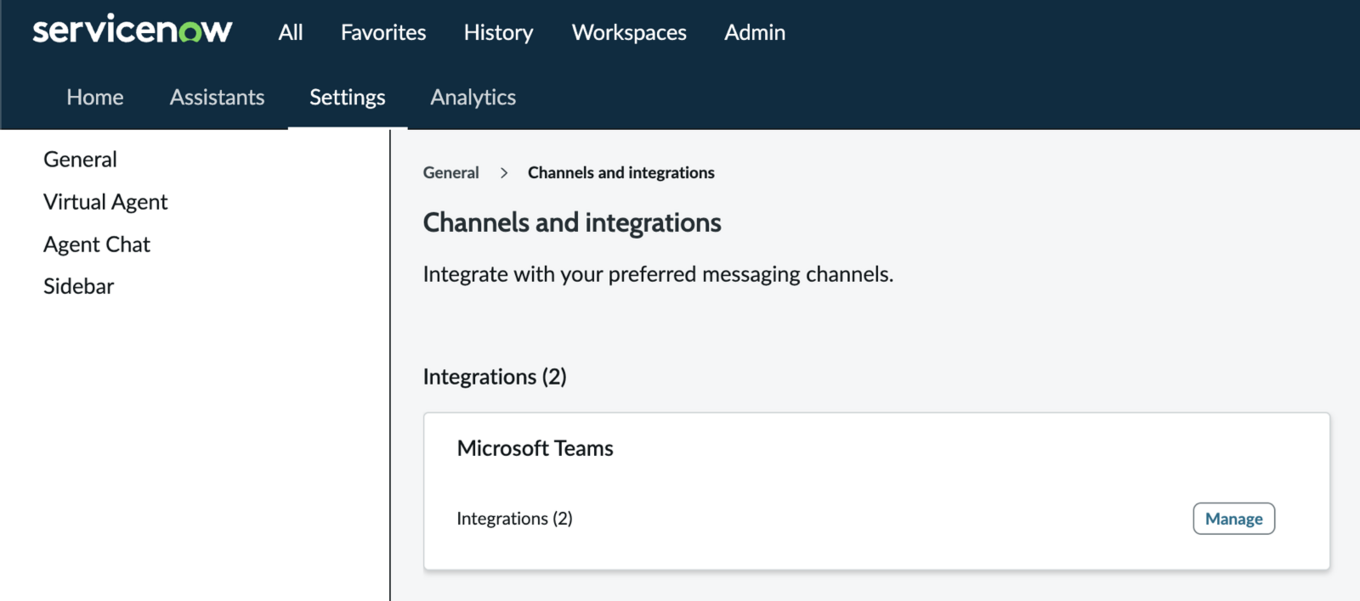
Task: Manage the Microsoft Teams integrations
Action: click(x=1234, y=518)
